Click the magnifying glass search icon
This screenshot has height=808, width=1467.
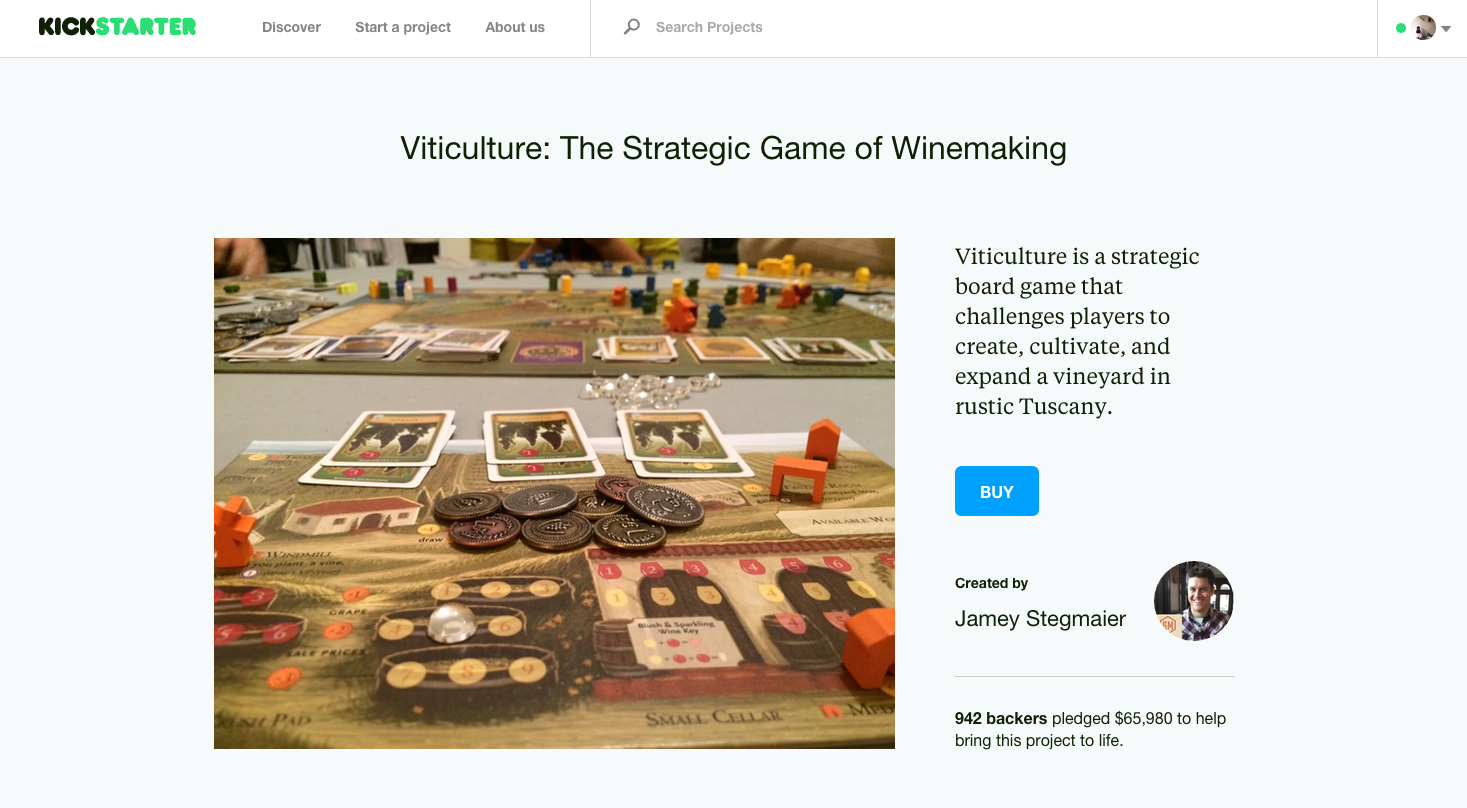(631, 27)
